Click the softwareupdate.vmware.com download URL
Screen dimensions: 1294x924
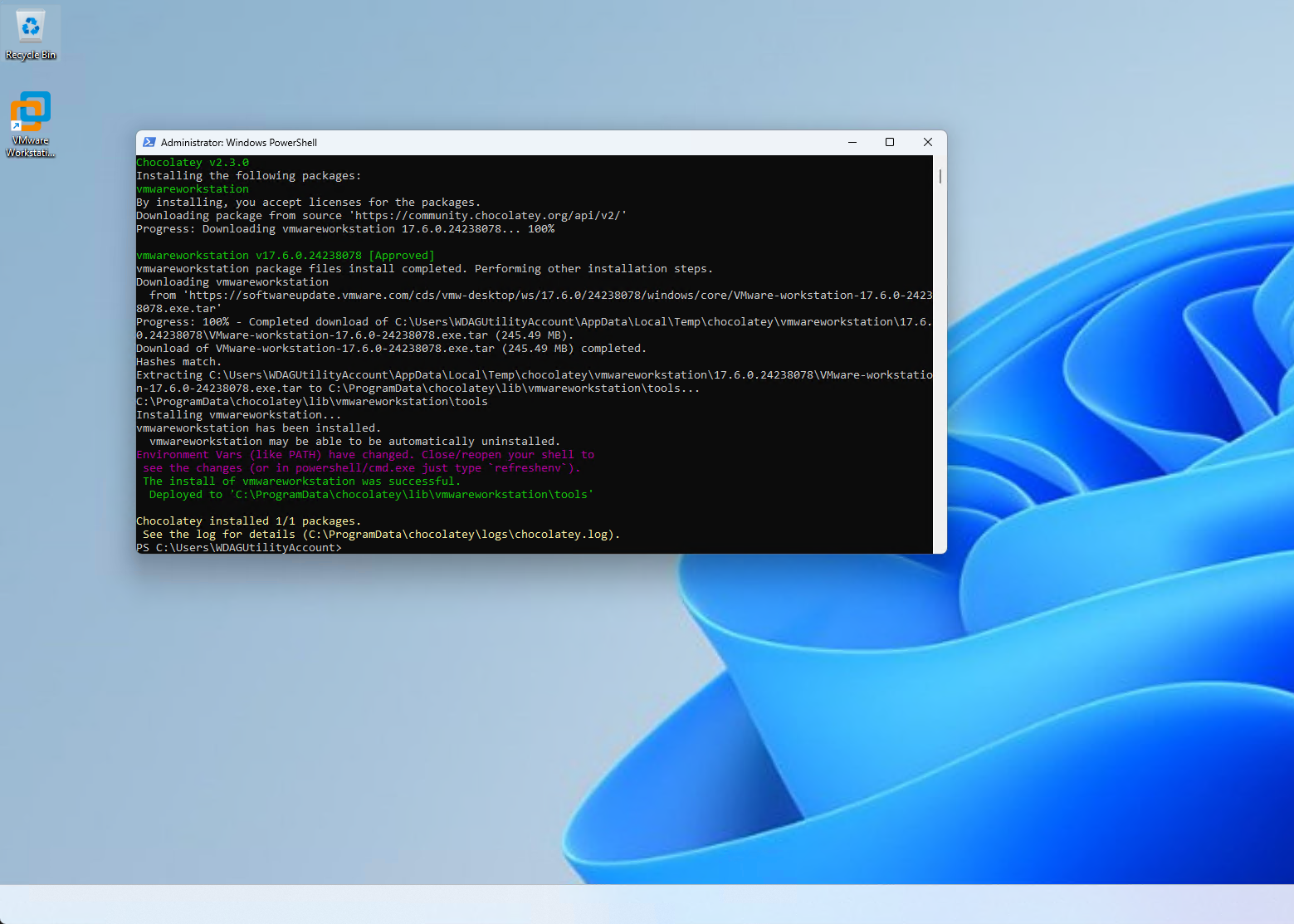pos(556,296)
